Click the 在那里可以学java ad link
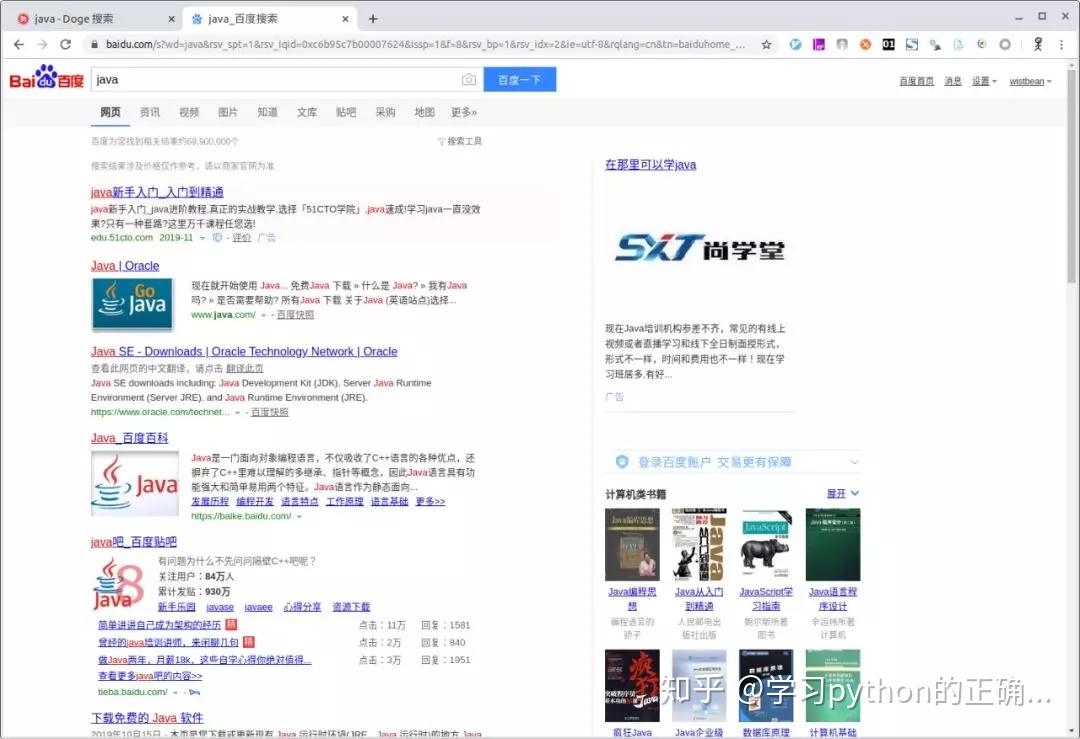This screenshot has width=1080, height=739. click(650, 165)
